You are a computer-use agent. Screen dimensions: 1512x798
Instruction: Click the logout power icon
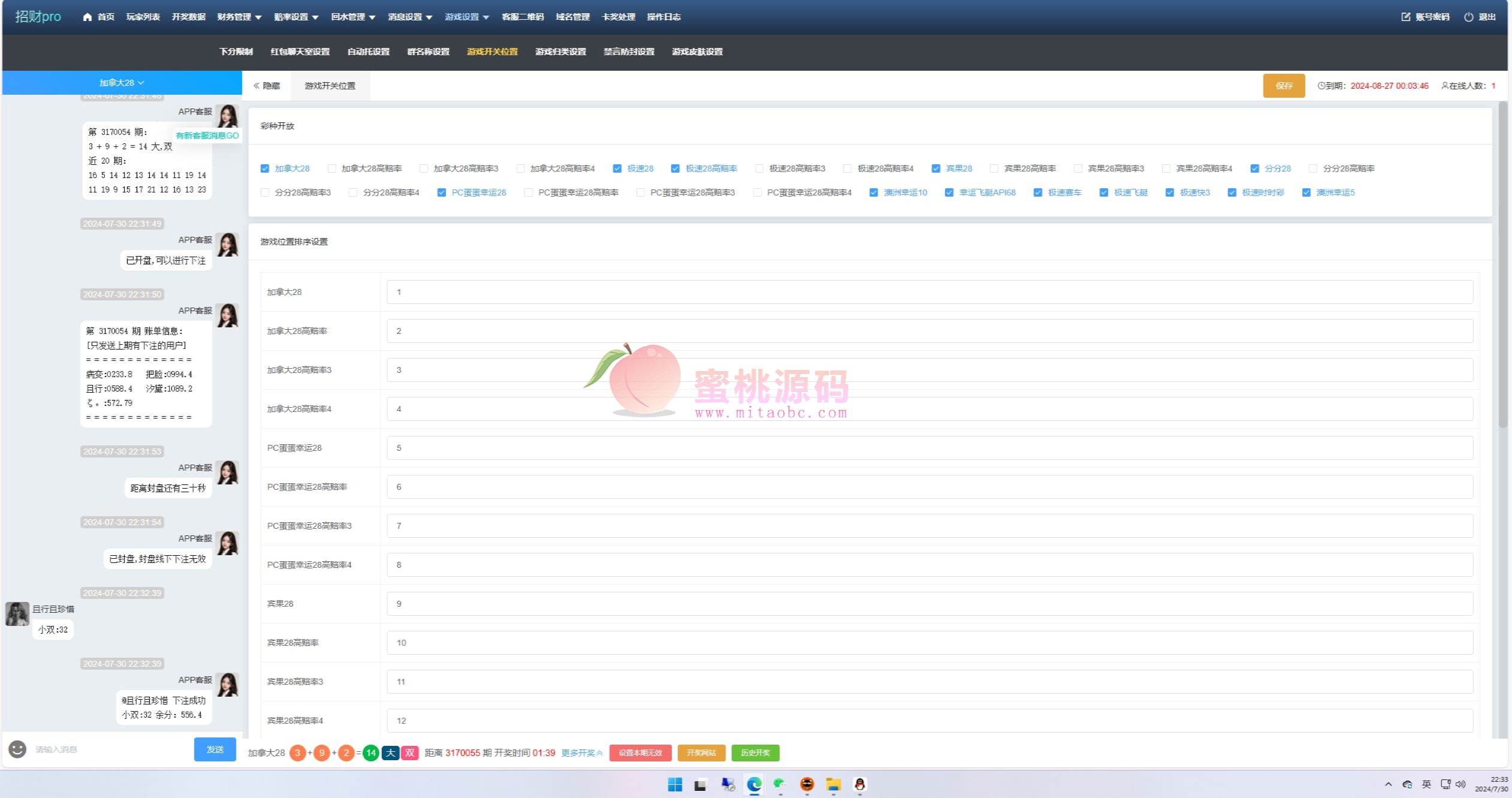1468,17
